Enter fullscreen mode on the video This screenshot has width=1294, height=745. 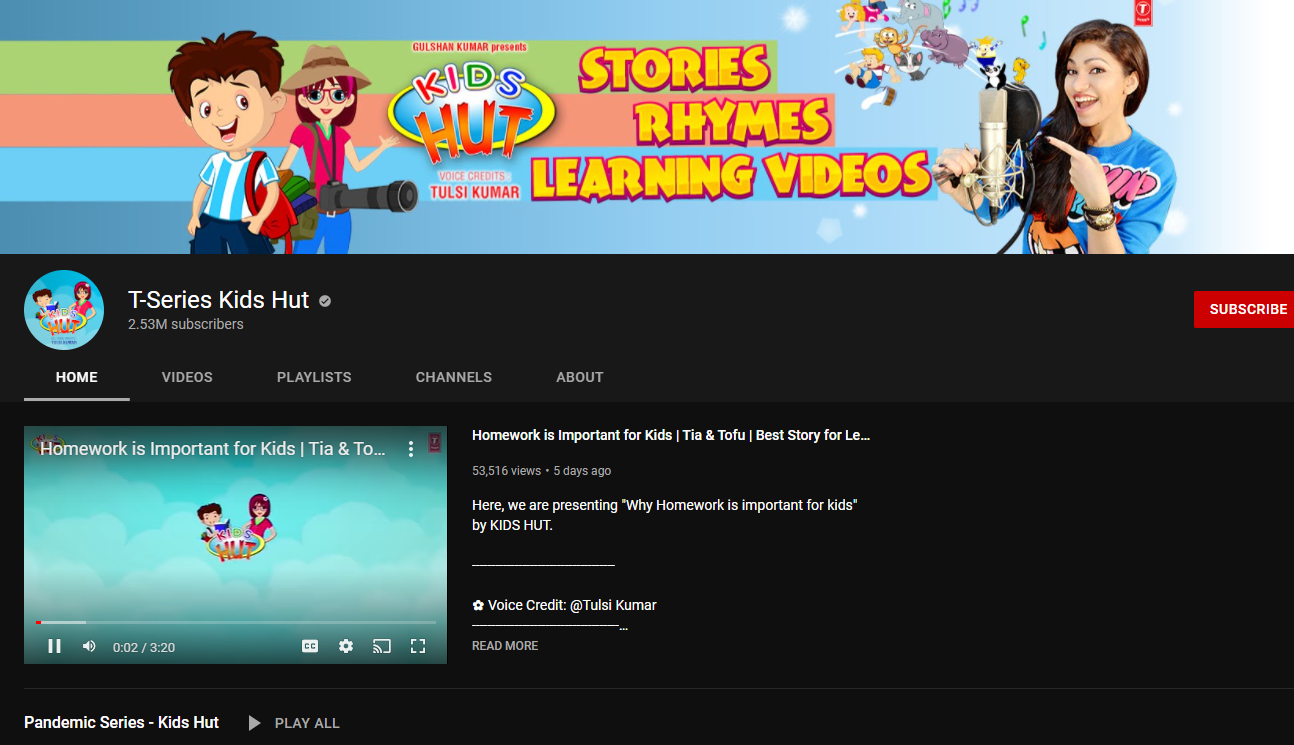coord(418,646)
